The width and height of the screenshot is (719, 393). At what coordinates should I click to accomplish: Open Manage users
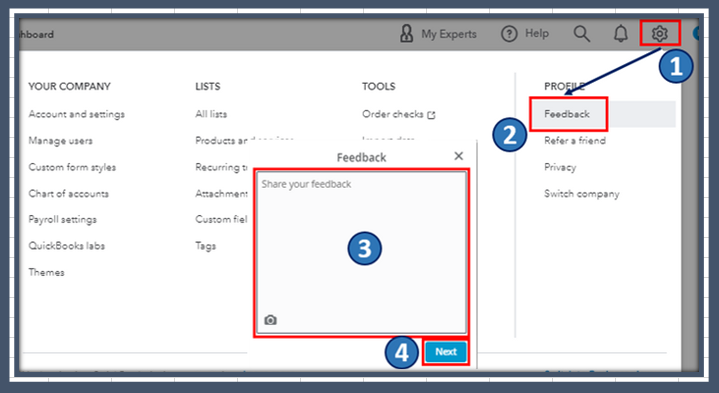[x=61, y=141]
